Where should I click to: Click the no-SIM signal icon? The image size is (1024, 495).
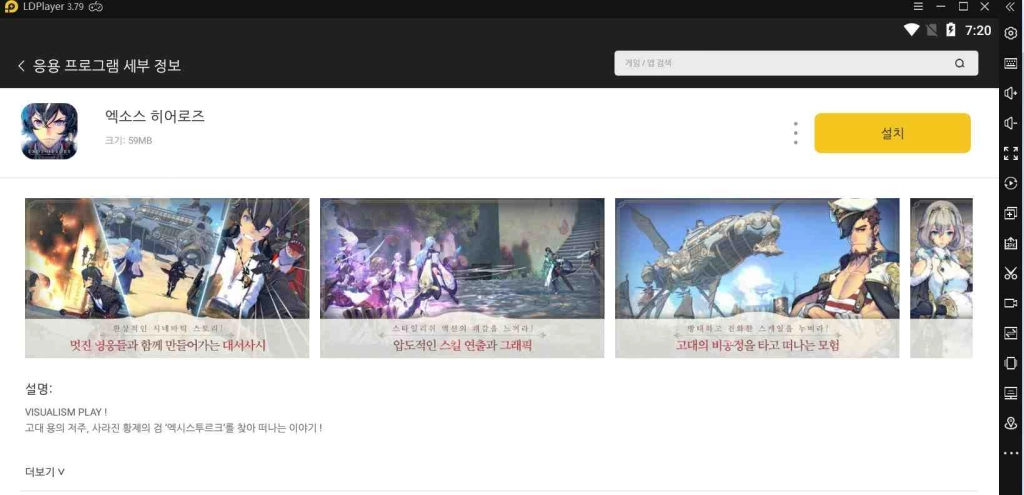(932, 29)
